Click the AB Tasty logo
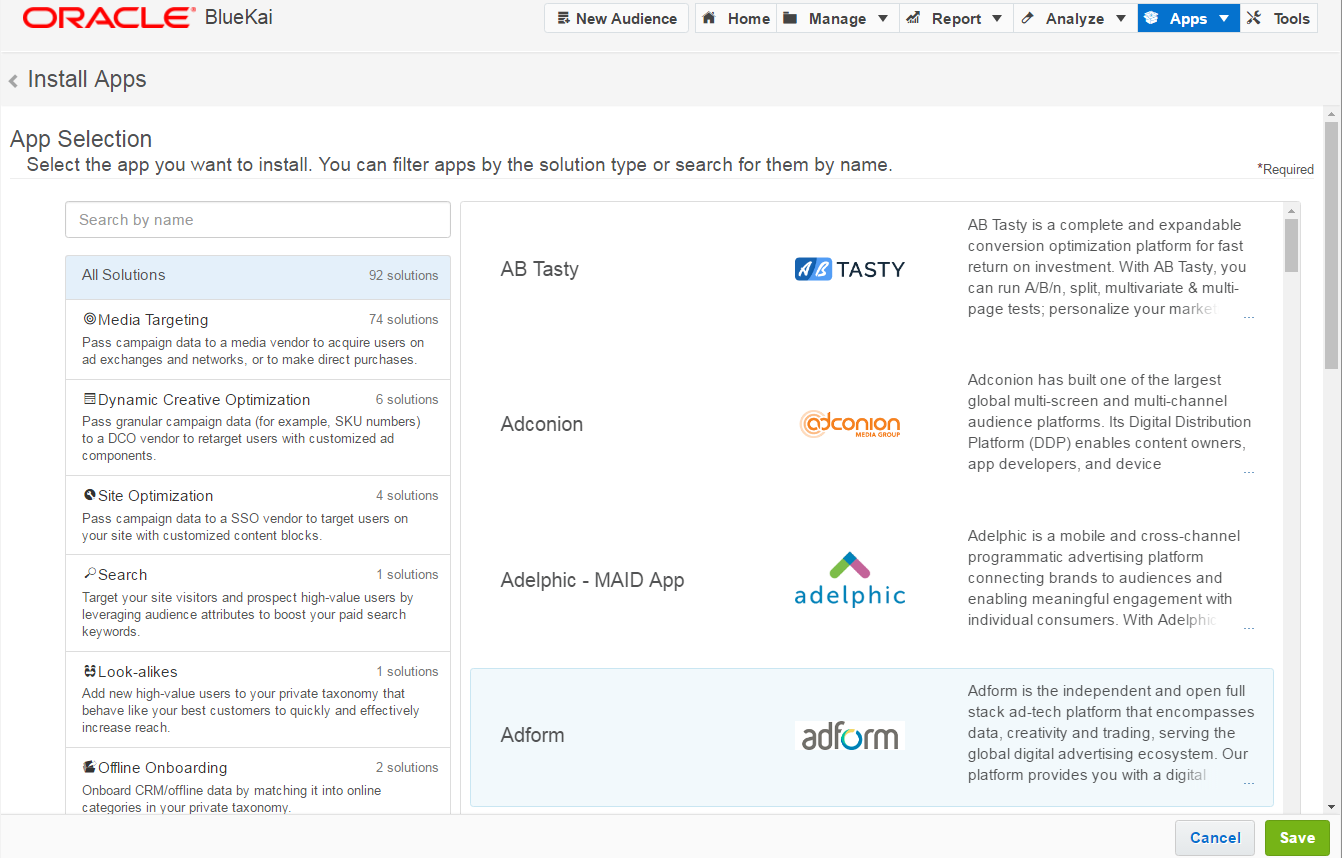 point(849,269)
